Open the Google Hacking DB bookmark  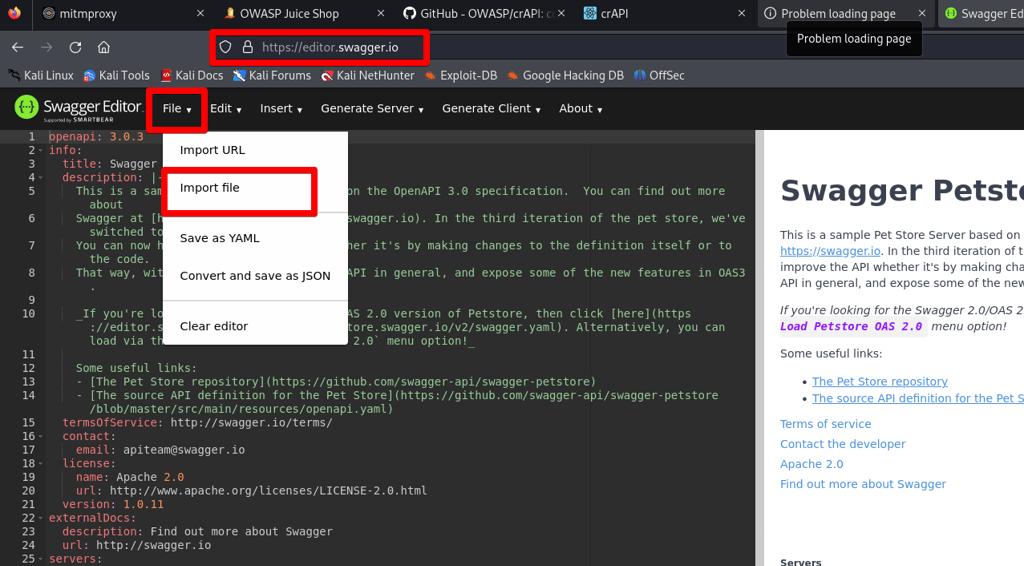[566, 75]
